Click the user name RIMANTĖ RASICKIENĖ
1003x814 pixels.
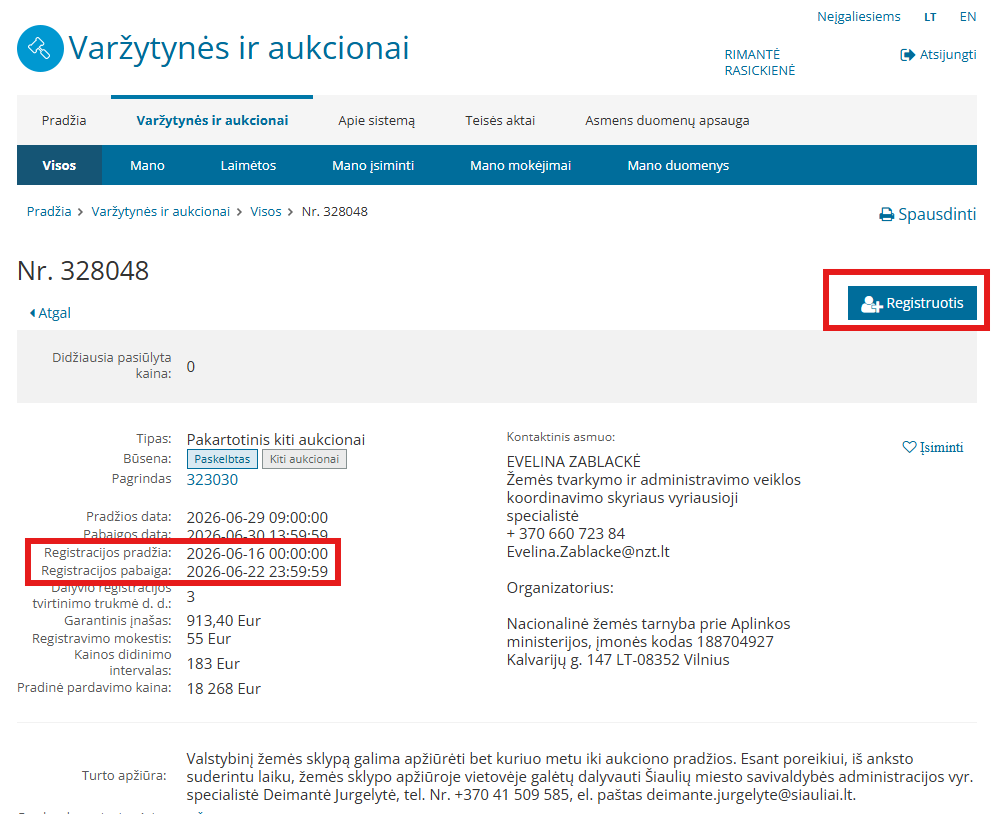(760, 63)
